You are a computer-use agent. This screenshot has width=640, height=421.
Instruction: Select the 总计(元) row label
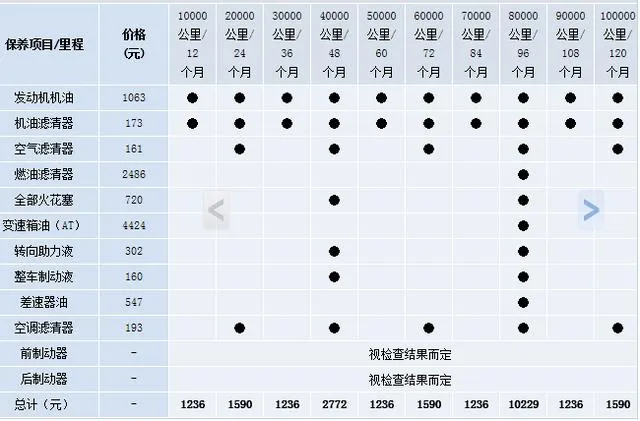tap(41, 405)
